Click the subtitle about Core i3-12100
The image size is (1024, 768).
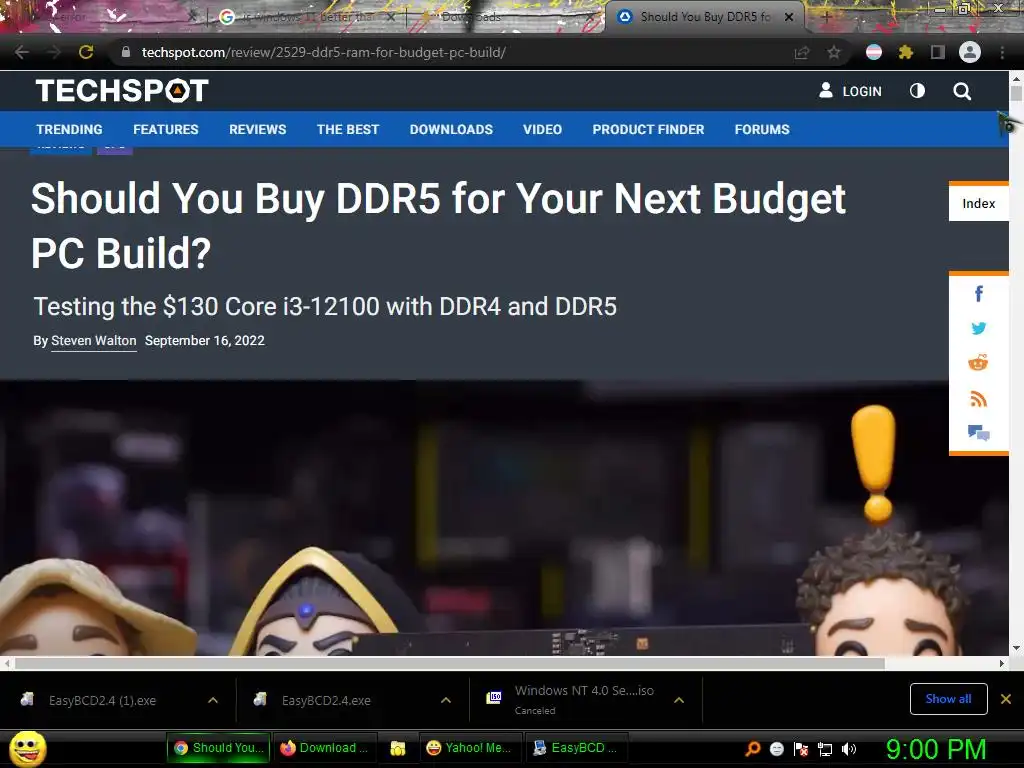325,306
